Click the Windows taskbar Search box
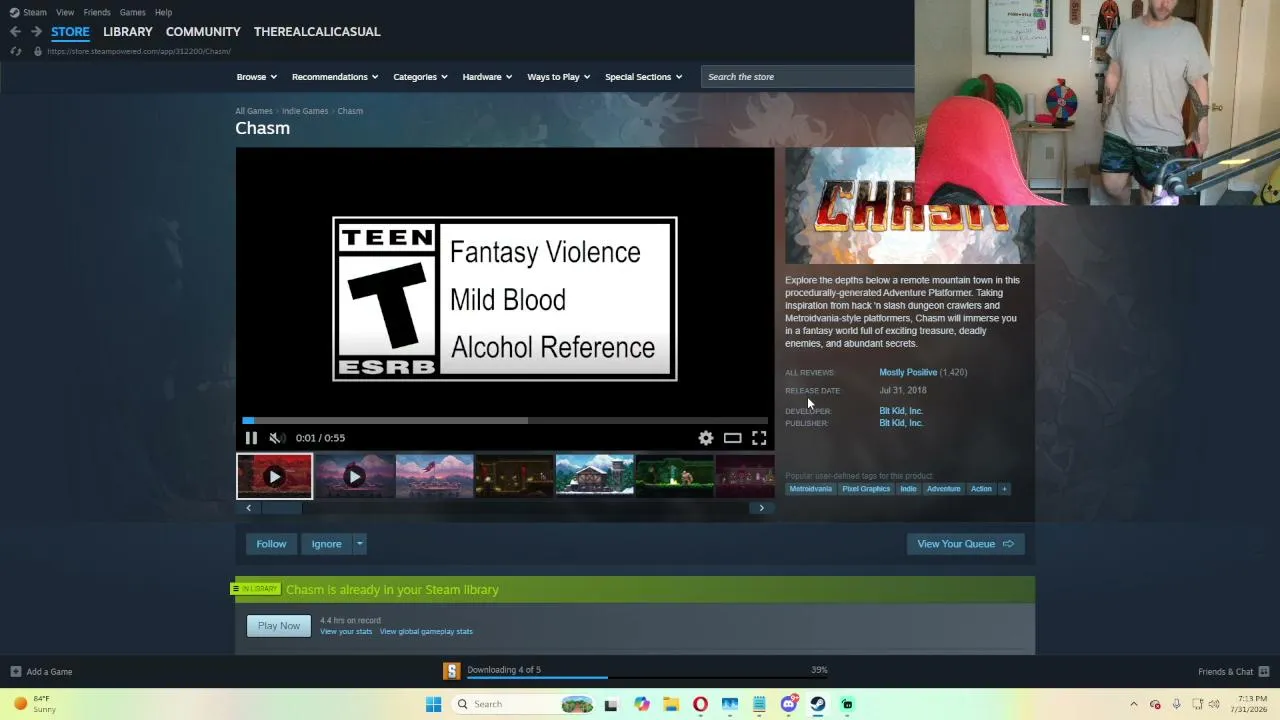Image resolution: width=1280 pixels, height=720 pixels. pos(524,704)
